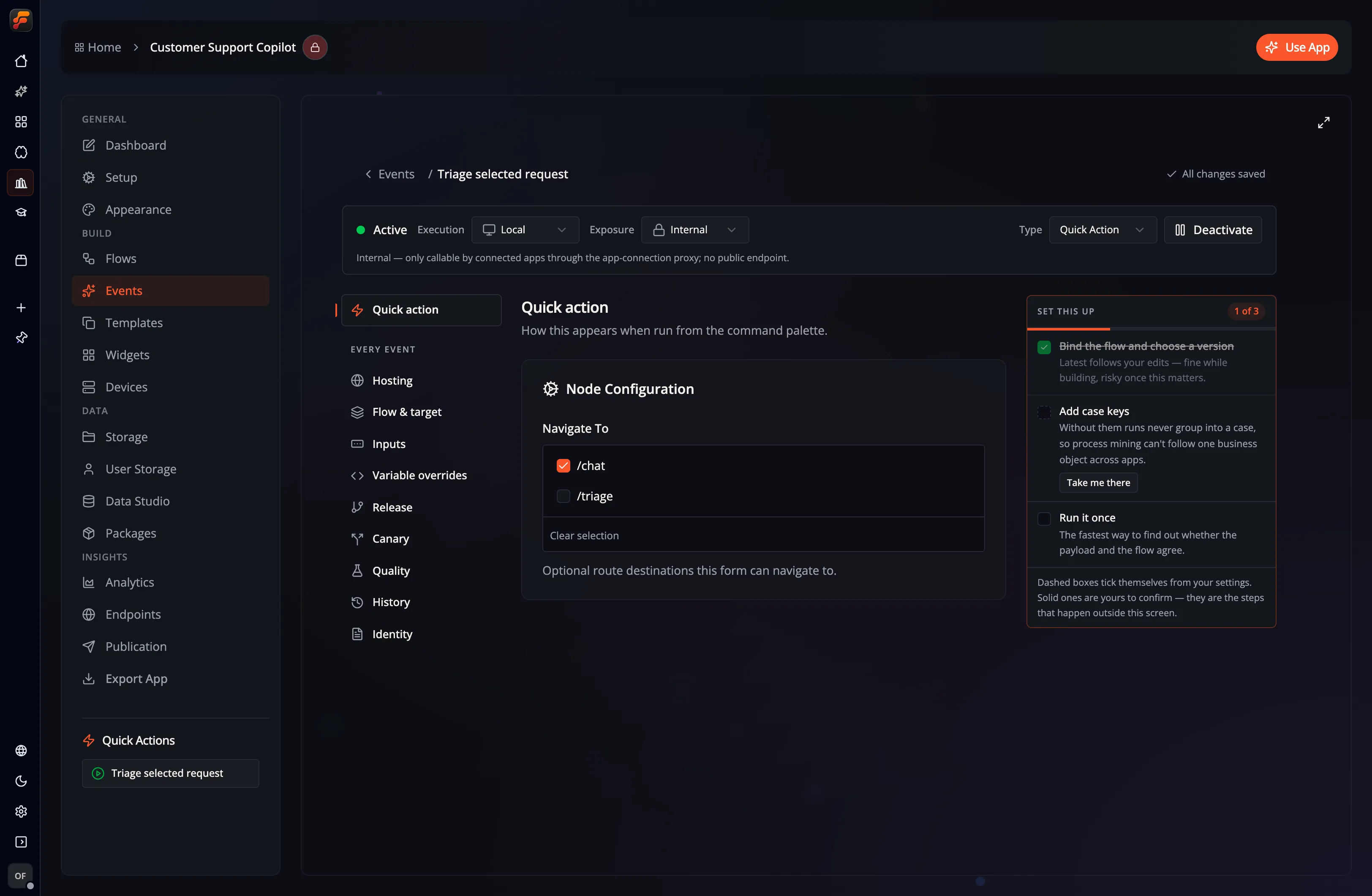Screen dimensions: 1372x896
Task: Open the Quality section
Action: pyautogui.click(x=422, y=571)
